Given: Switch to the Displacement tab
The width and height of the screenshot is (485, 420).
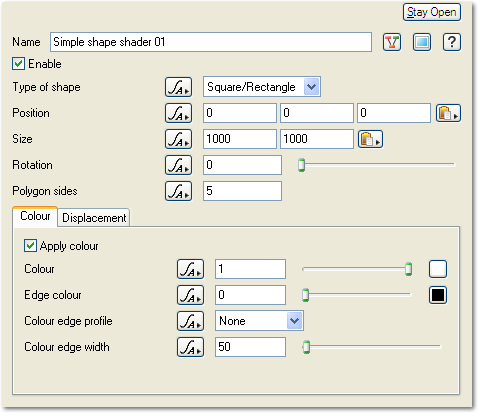Looking at the screenshot, I should click(x=94, y=218).
